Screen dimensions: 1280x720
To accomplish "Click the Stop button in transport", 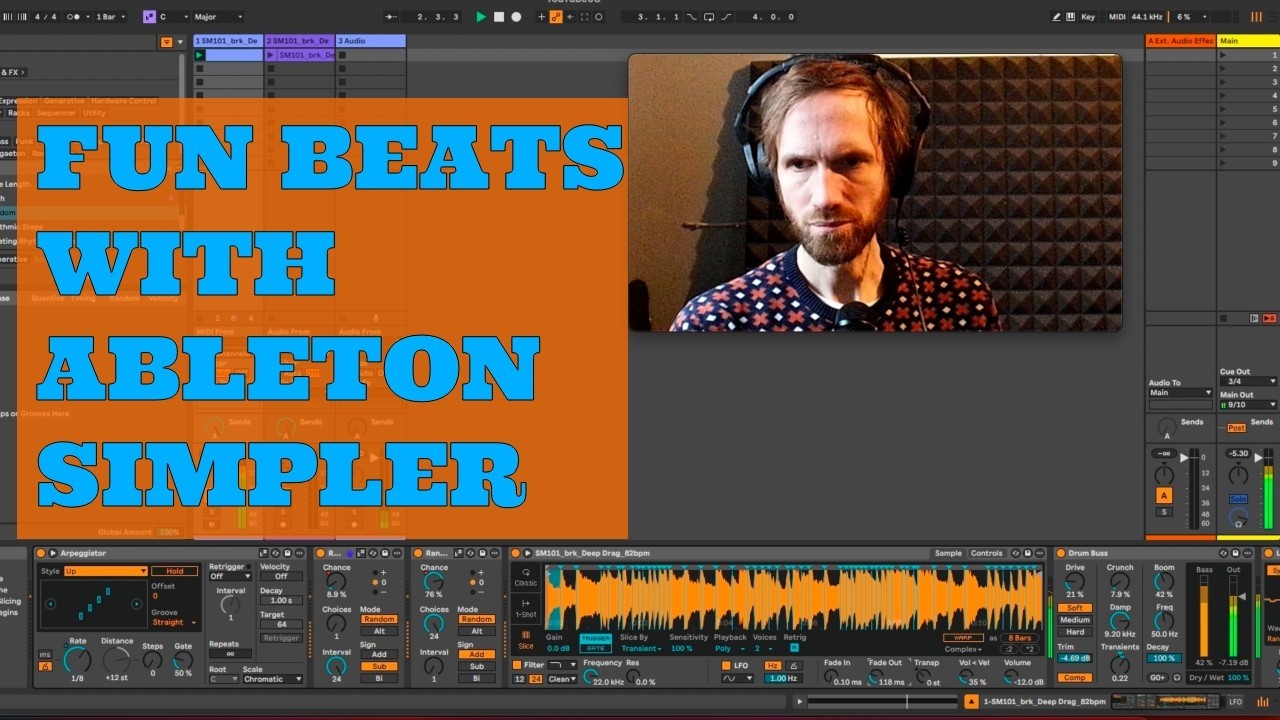I will 499,17.
